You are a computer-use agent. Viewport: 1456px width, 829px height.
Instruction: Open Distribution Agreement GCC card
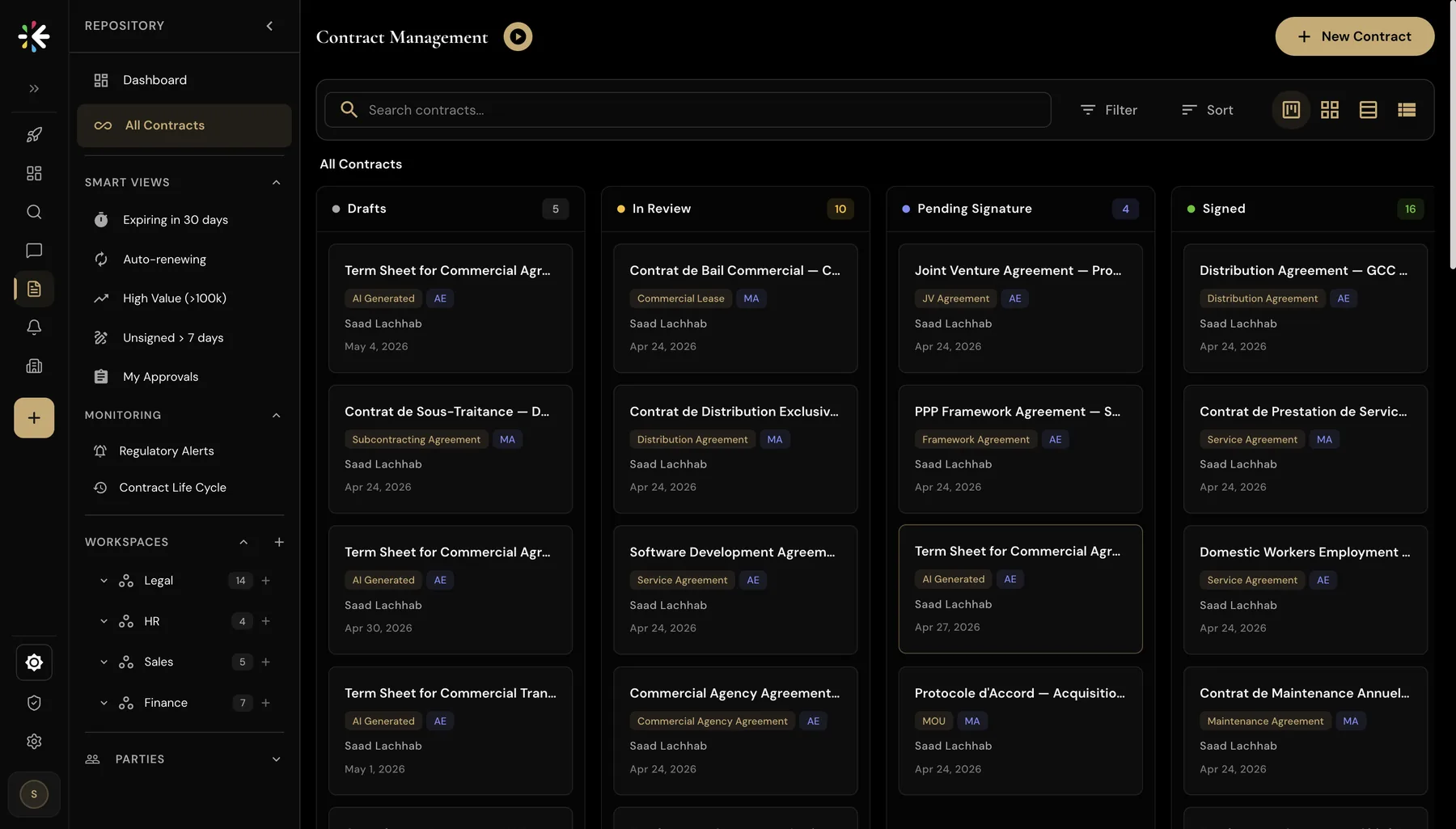tap(1305, 308)
